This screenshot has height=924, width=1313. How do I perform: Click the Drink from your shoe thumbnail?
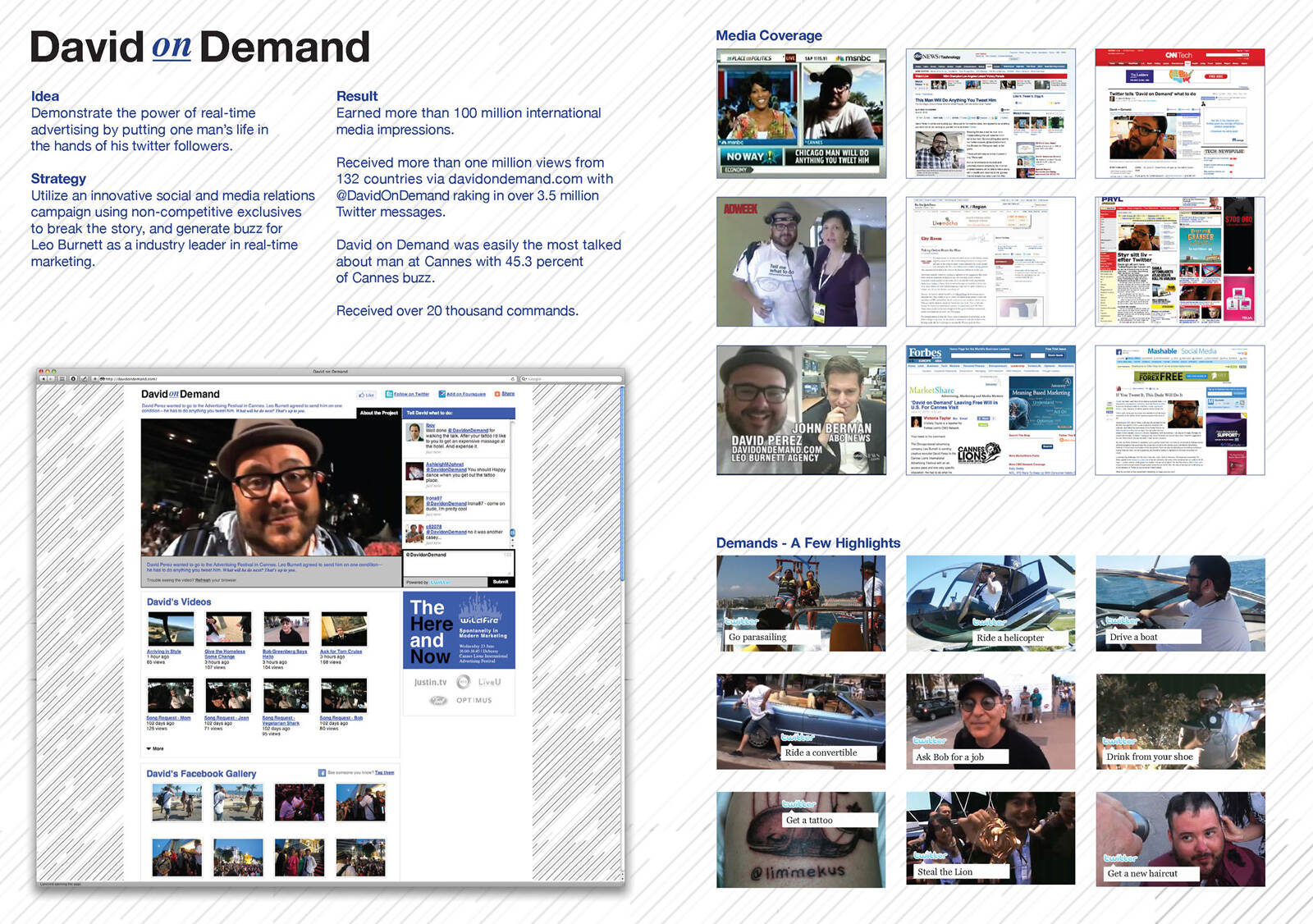[x=1180, y=721]
